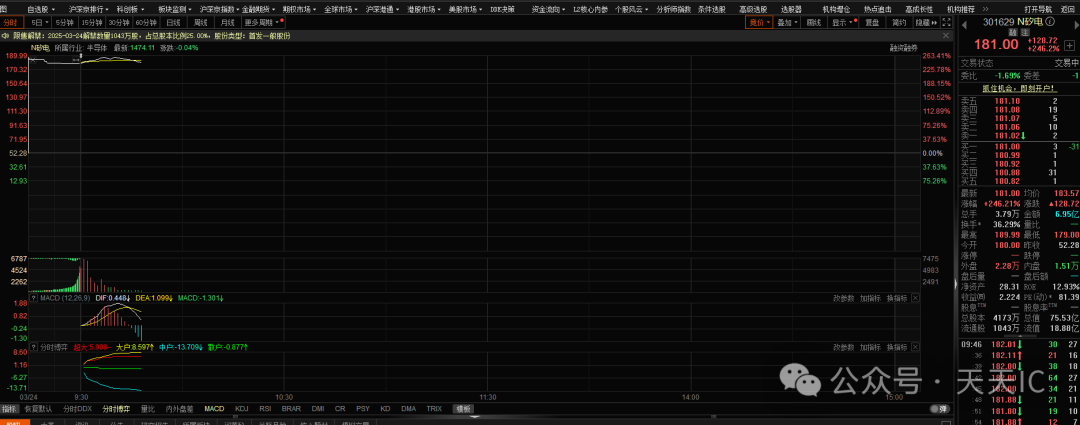Select RSI indicator
Image resolution: width=1080 pixels, height=425 pixels.
(x=264, y=408)
